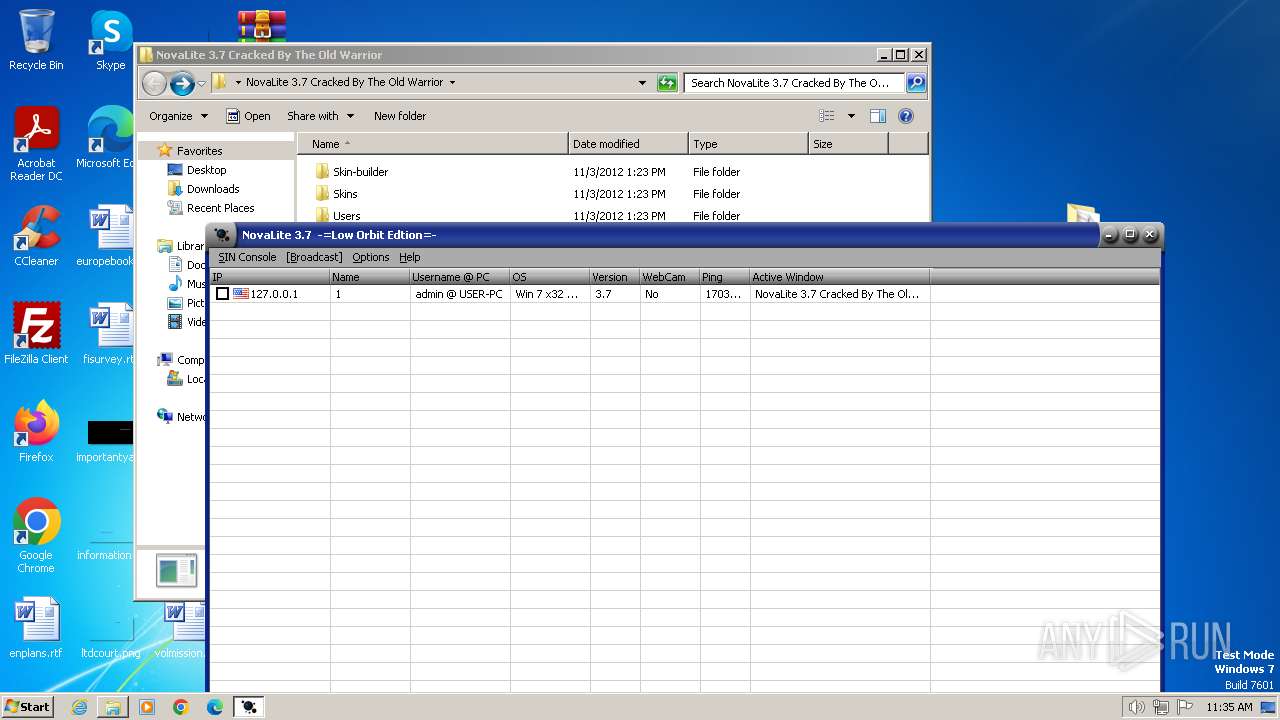Sort by Ping column header
Screen dimensions: 1280x720
tap(724, 277)
